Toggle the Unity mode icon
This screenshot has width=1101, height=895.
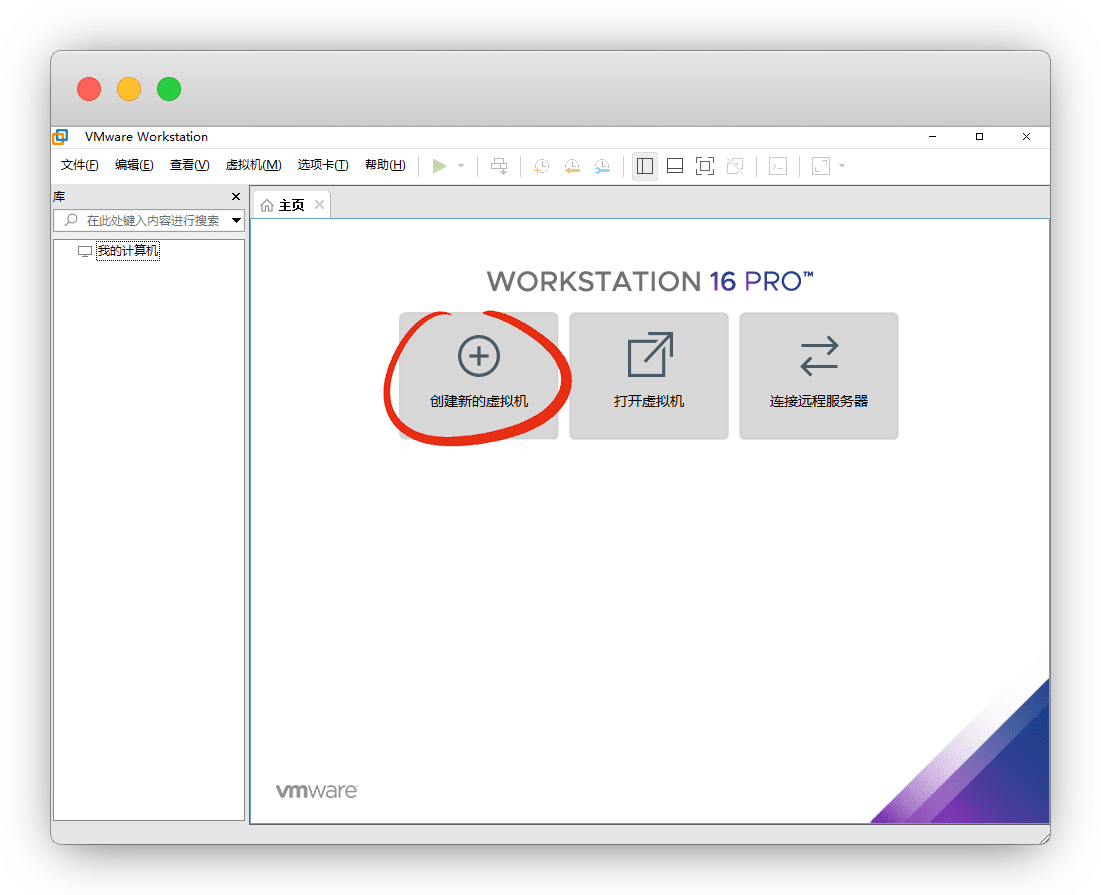[x=735, y=166]
